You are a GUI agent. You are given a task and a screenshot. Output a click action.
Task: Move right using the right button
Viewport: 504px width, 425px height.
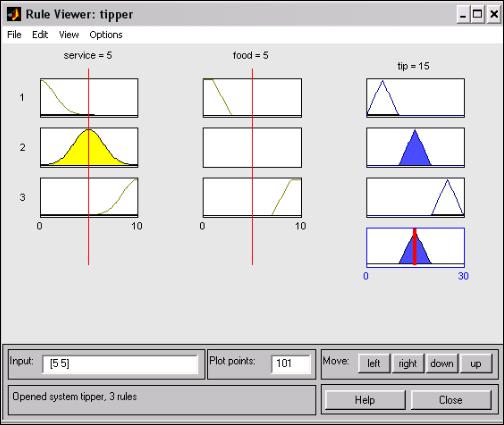408,363
